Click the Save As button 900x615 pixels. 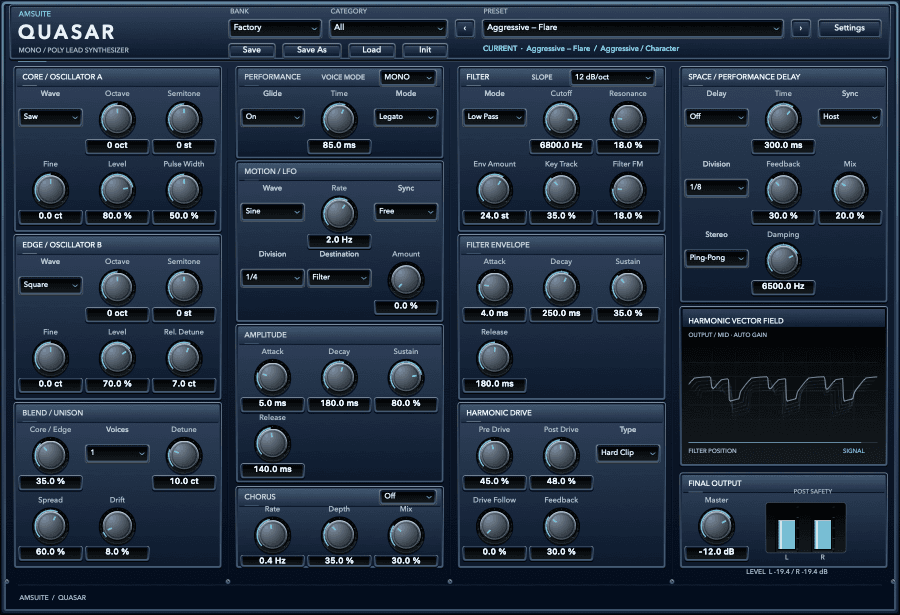pos(312,50)
